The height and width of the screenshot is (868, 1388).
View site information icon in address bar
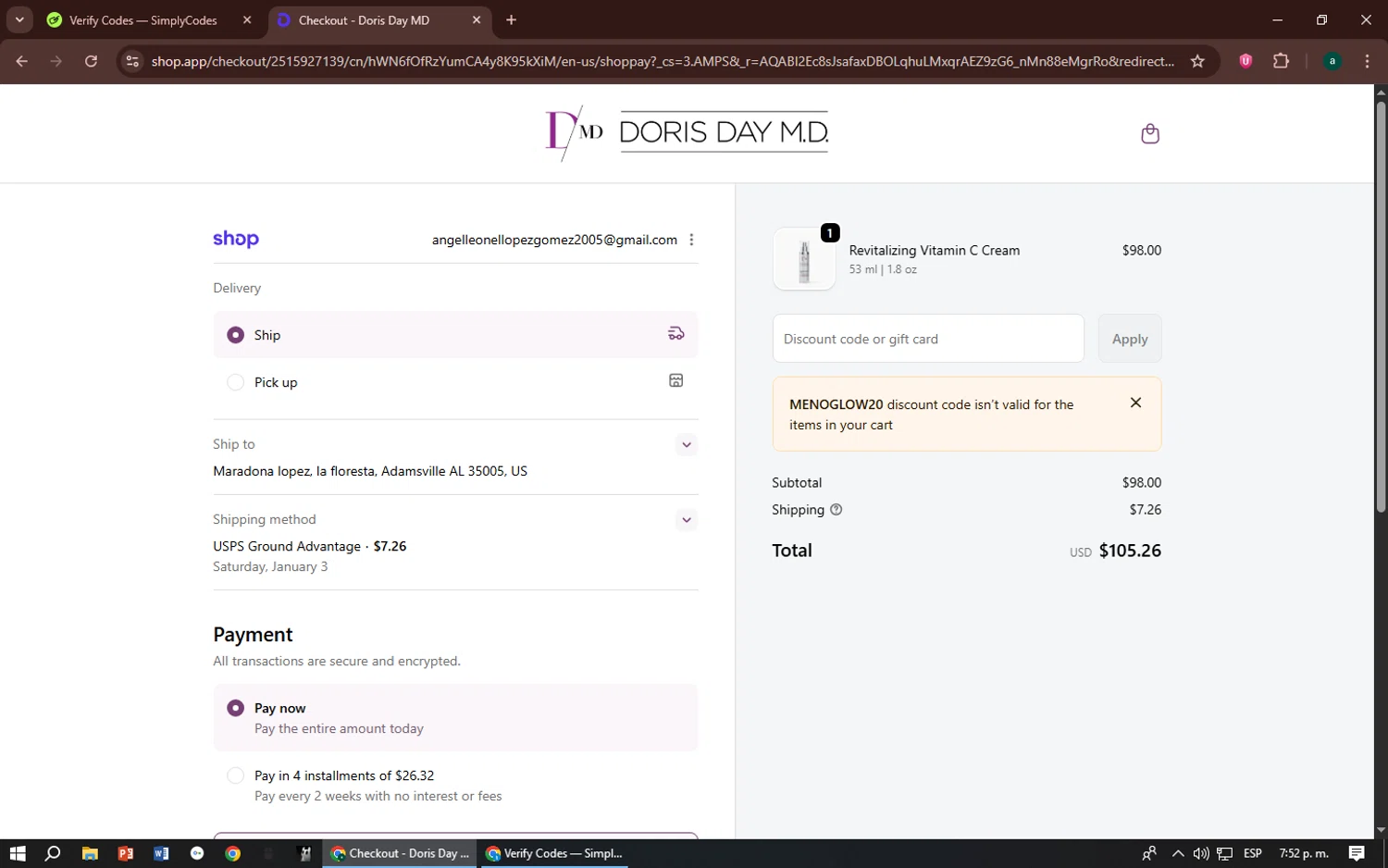click(x=132, y=61)
